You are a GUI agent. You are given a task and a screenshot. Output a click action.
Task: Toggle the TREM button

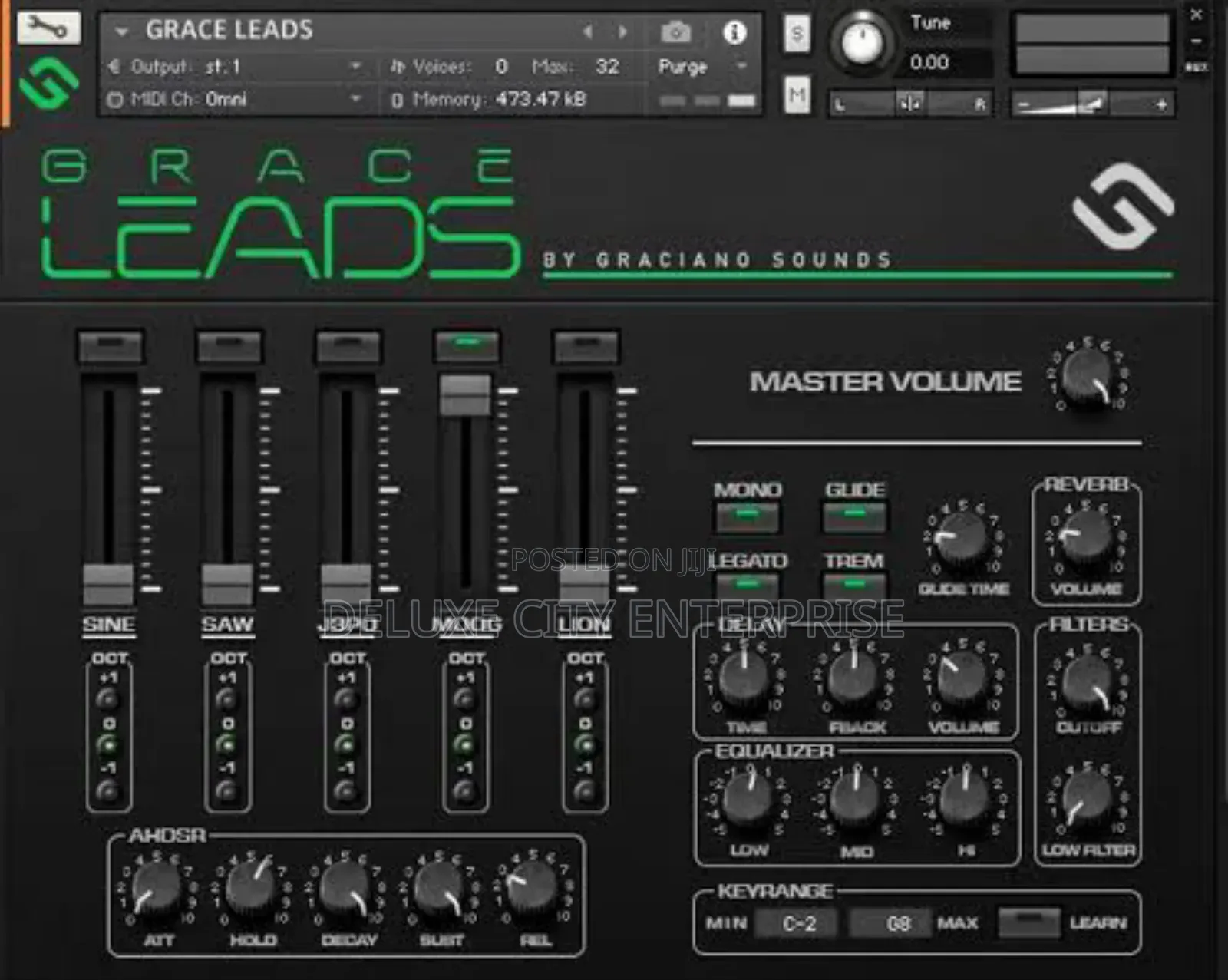[854, 586]
